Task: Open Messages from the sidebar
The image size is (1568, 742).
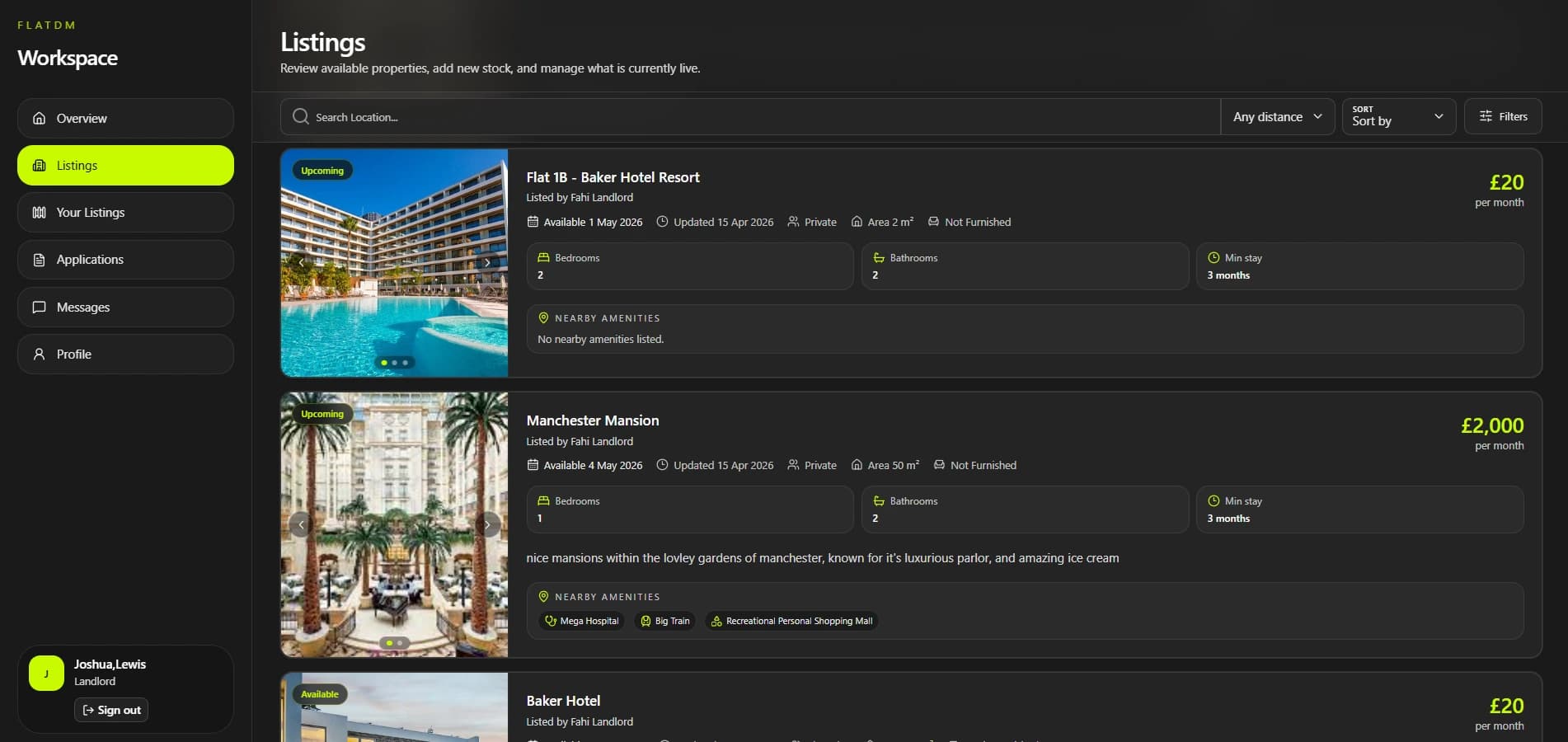Action: (x=125, y=307)
